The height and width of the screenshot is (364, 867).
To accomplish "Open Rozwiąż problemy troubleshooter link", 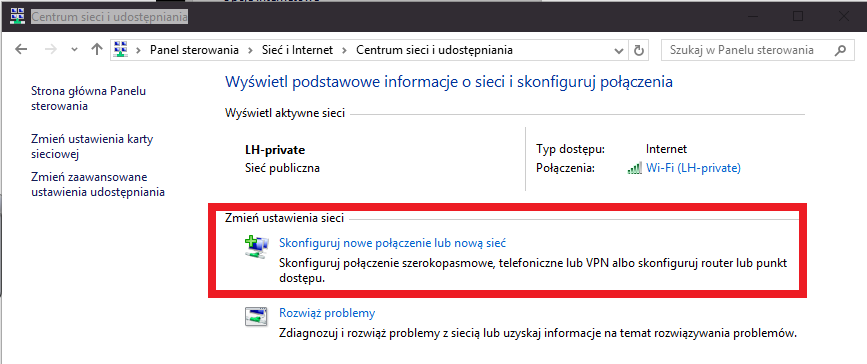I will tap(327, 313).
